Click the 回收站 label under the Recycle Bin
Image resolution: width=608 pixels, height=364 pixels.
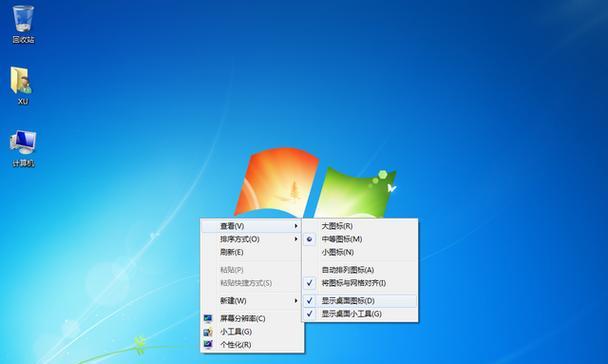[23, 40]
